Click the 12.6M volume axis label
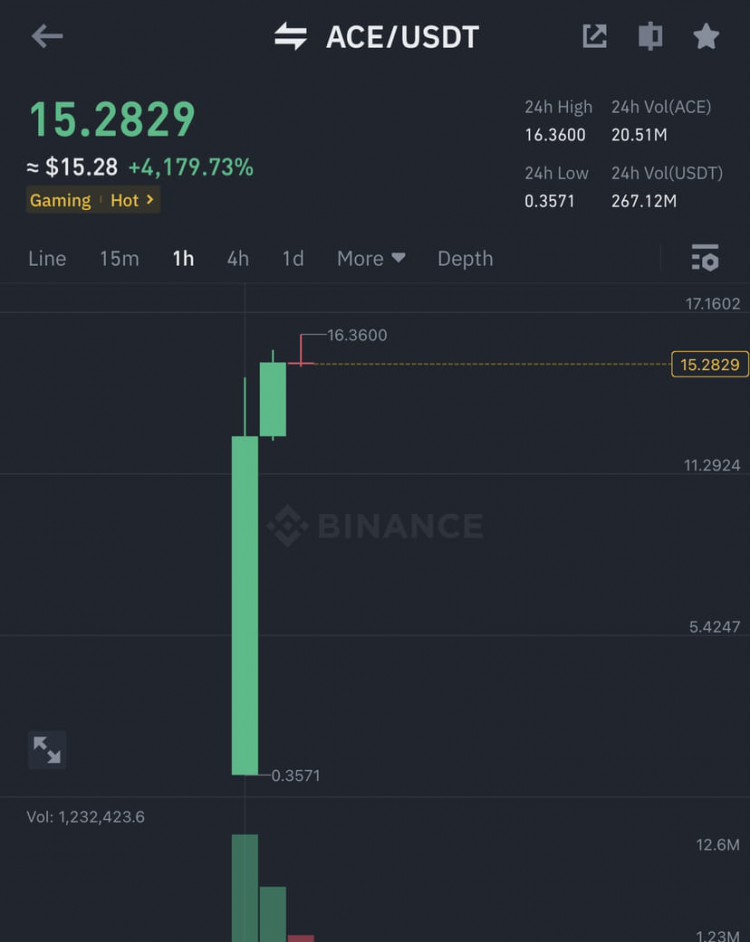Image resolution: width=750 pixels, height=942 pixels. coord(718,845)
